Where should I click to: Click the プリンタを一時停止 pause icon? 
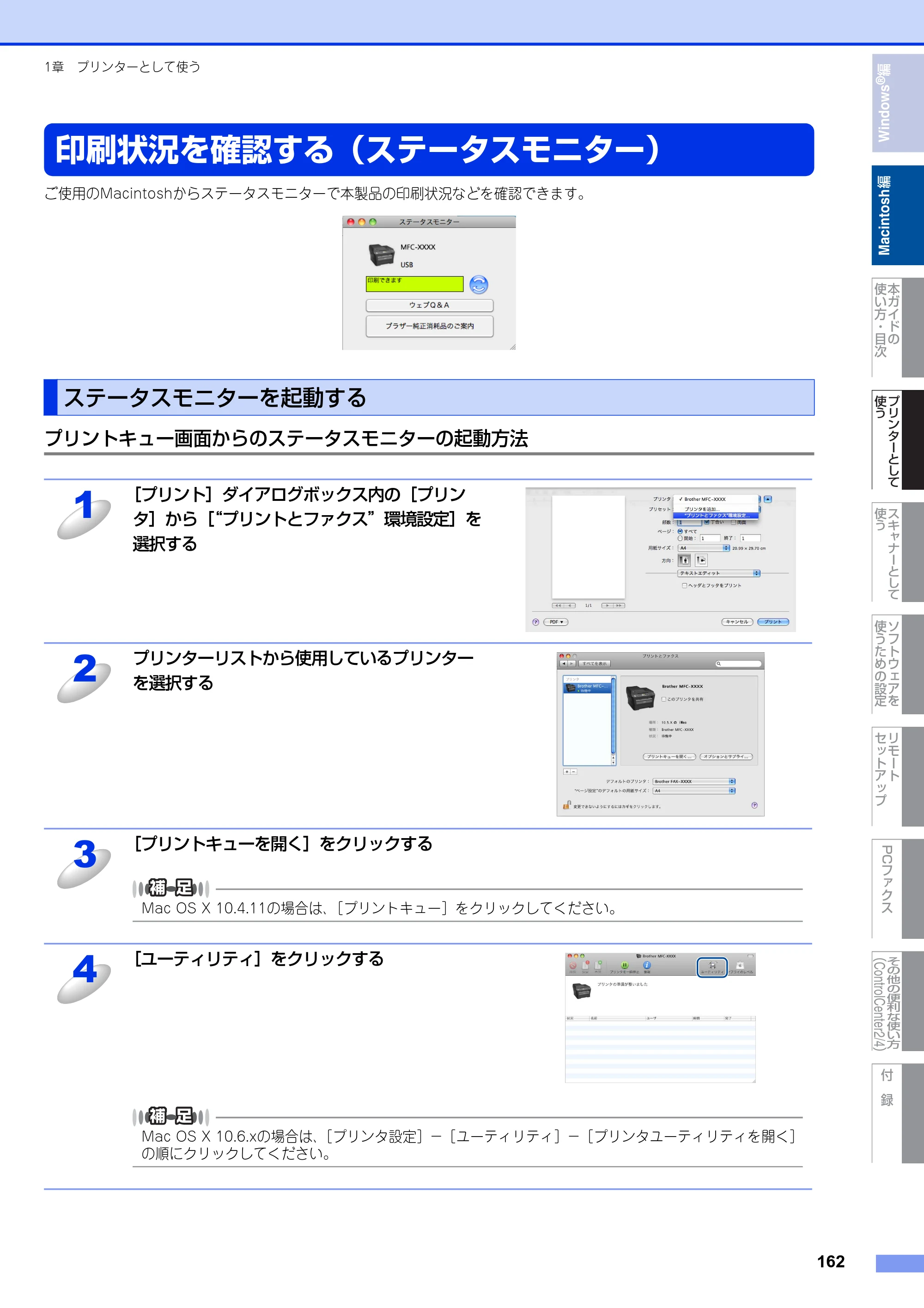[624, 966]
